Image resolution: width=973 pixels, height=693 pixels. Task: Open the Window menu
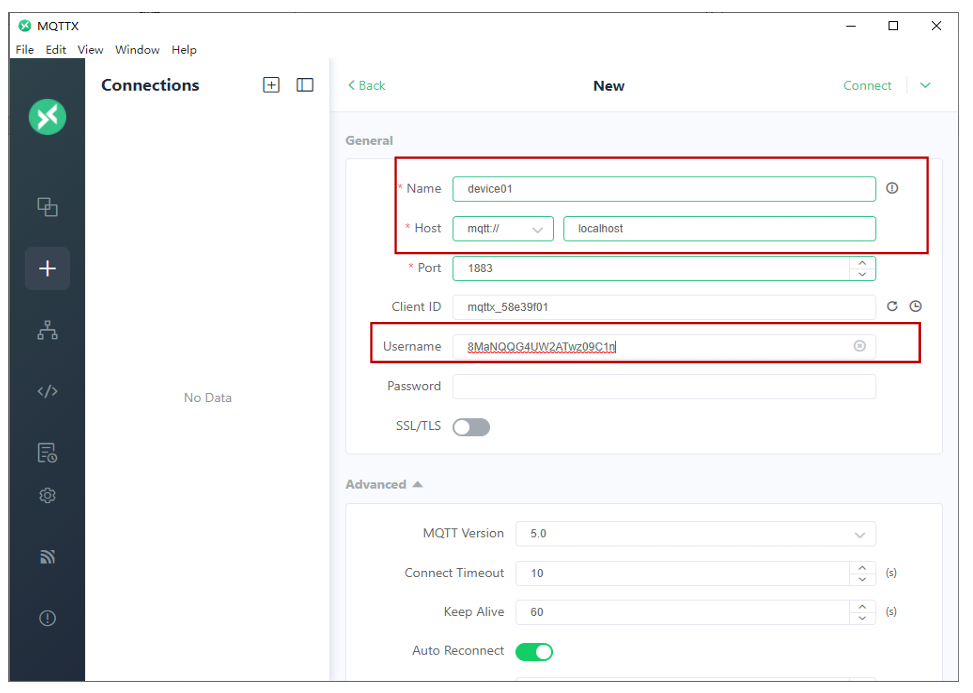point(137,50)
